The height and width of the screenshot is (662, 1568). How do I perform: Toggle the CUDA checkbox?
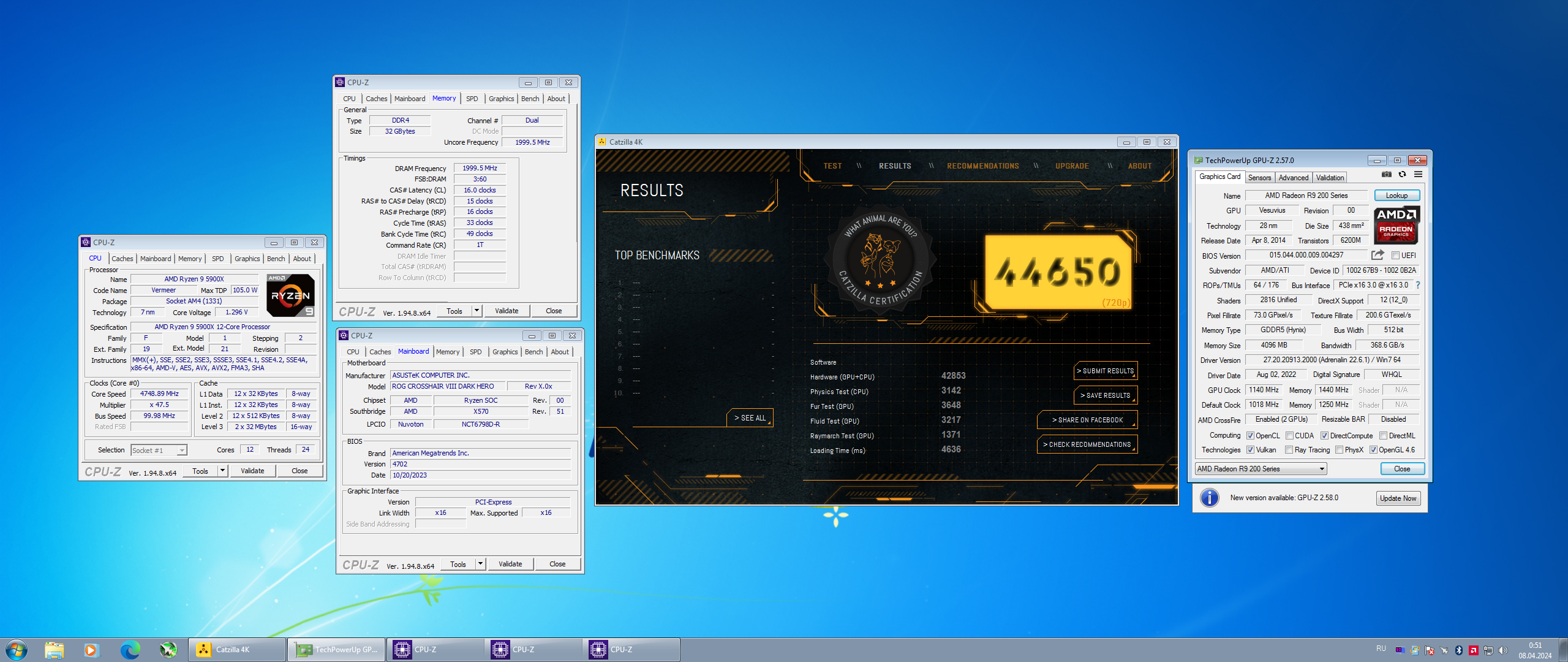1290,436
